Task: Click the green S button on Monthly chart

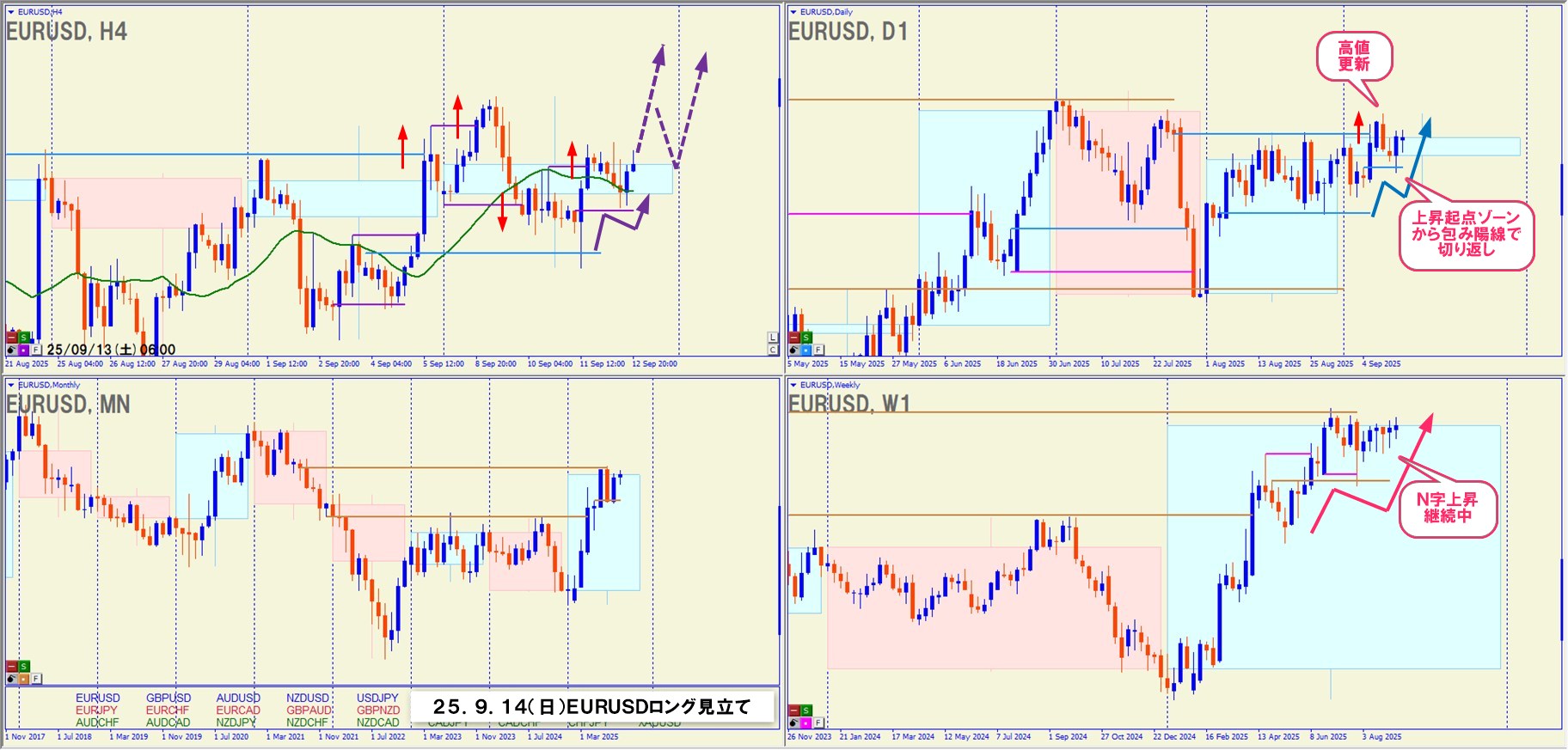Action: [24, 667]
